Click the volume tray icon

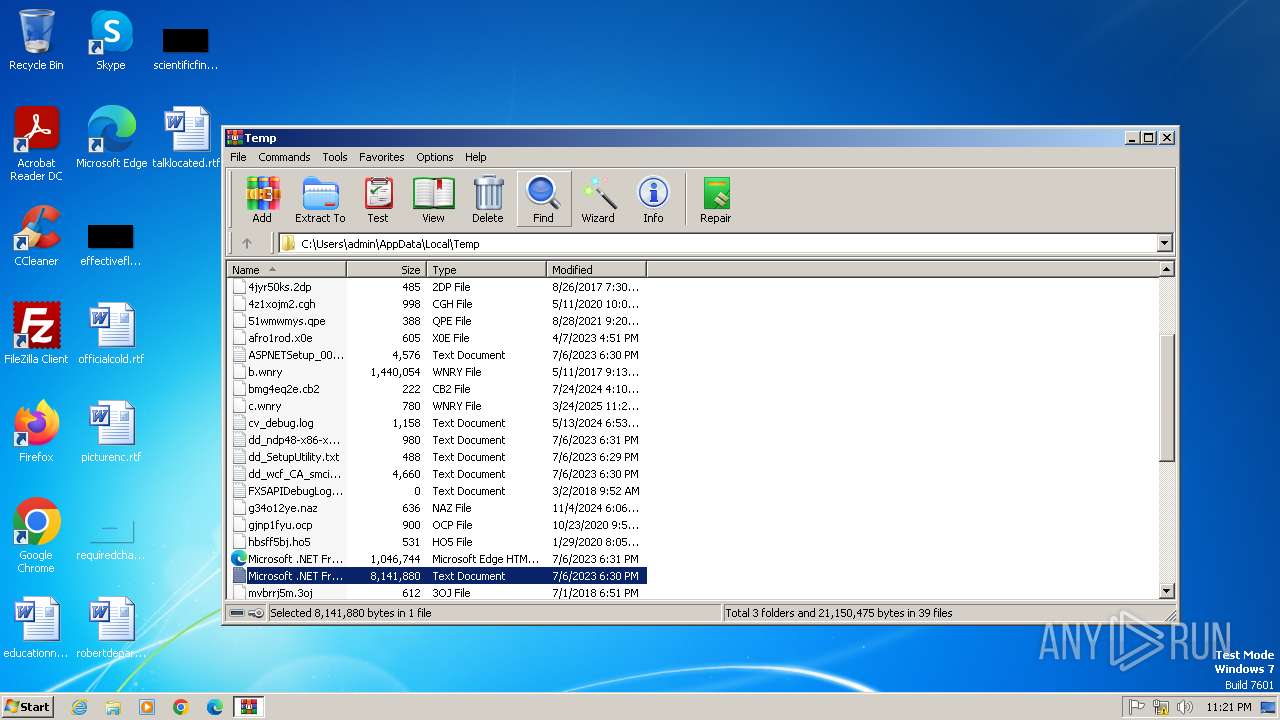(1185, 707)
